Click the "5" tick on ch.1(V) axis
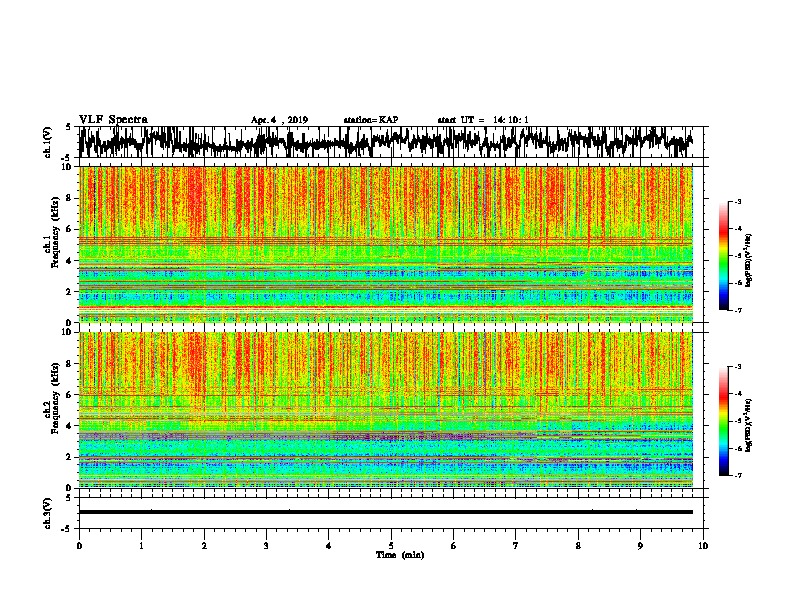The width and height of the screenshot is (792, 612). (69, 127)
